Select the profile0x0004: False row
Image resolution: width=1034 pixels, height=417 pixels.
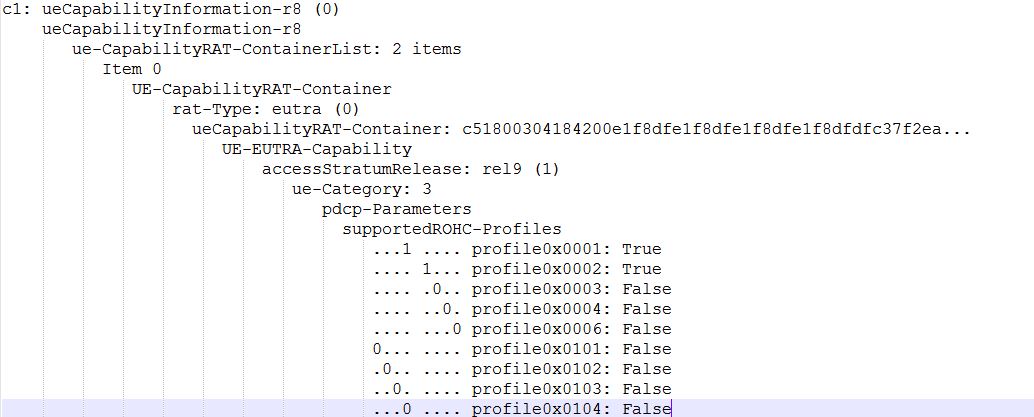click(x=521, y=309)
